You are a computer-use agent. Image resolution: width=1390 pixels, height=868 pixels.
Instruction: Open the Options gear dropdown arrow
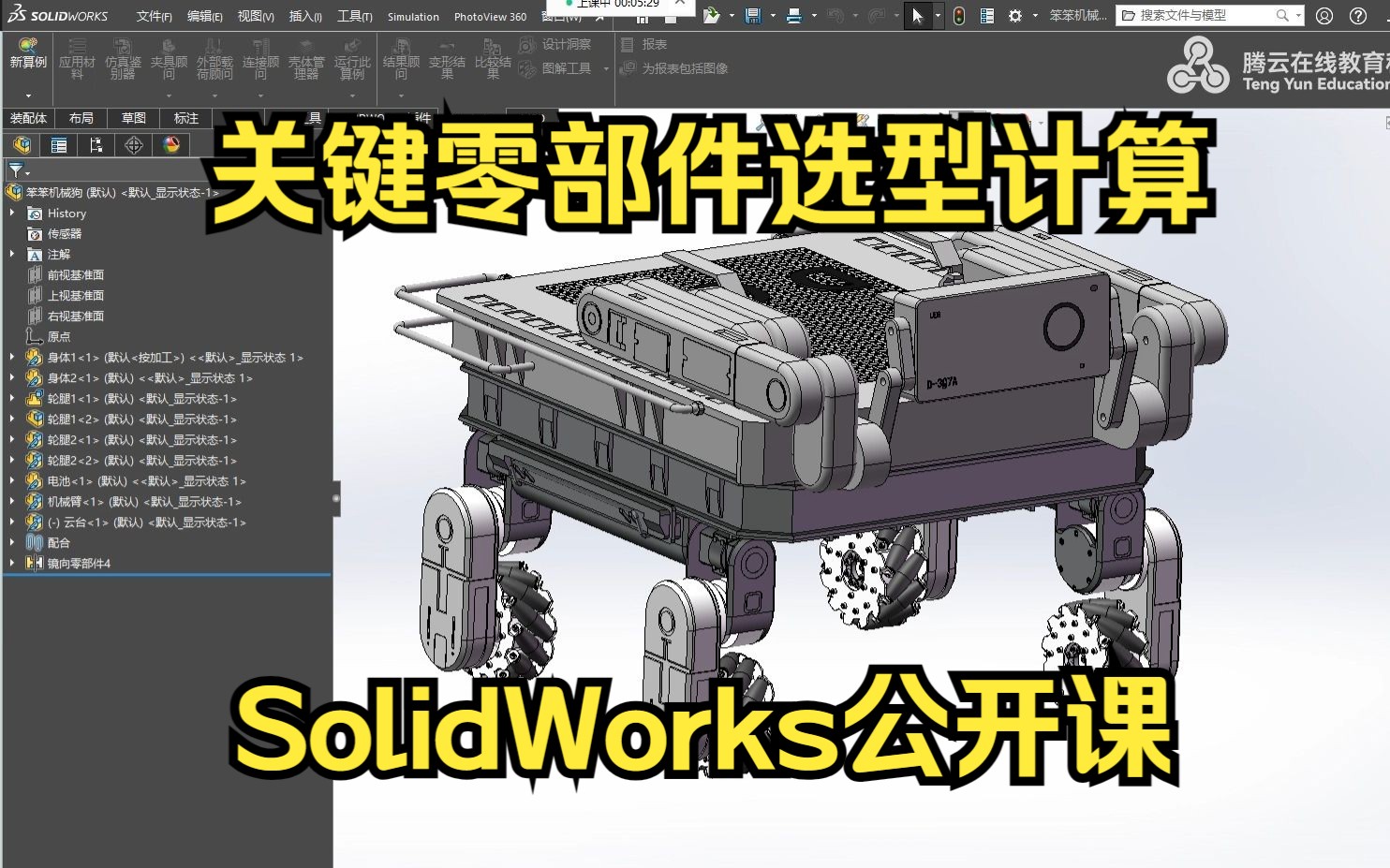(1035, 15)
